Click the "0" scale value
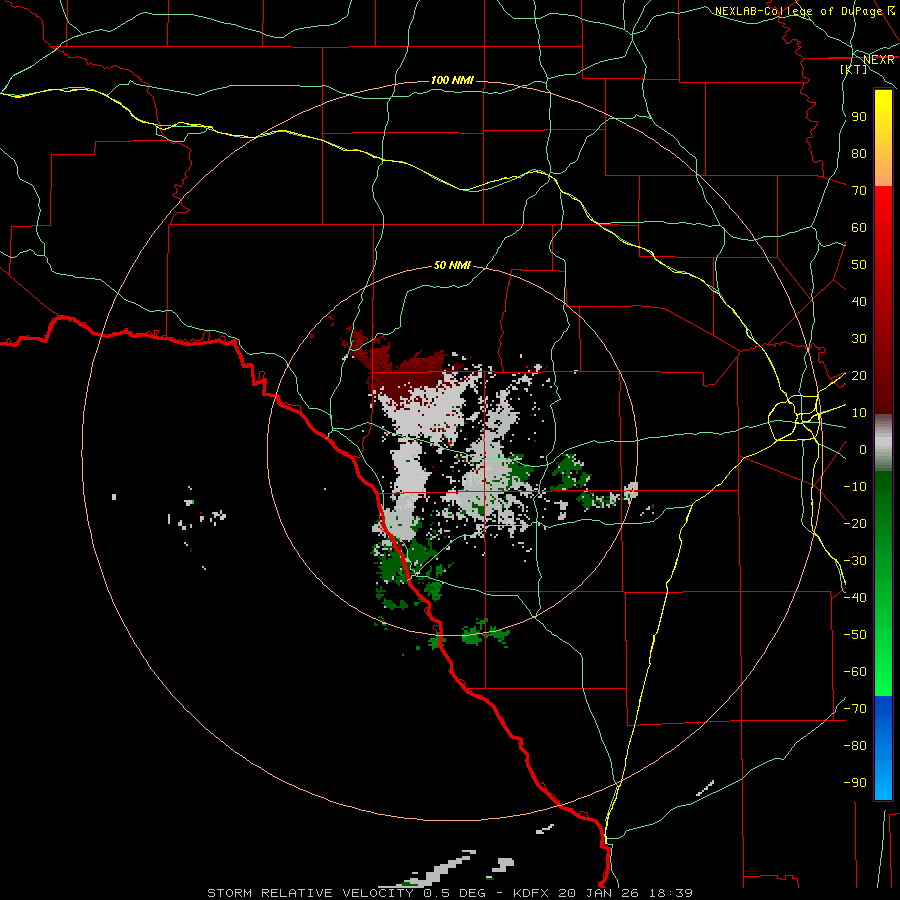 863,450
